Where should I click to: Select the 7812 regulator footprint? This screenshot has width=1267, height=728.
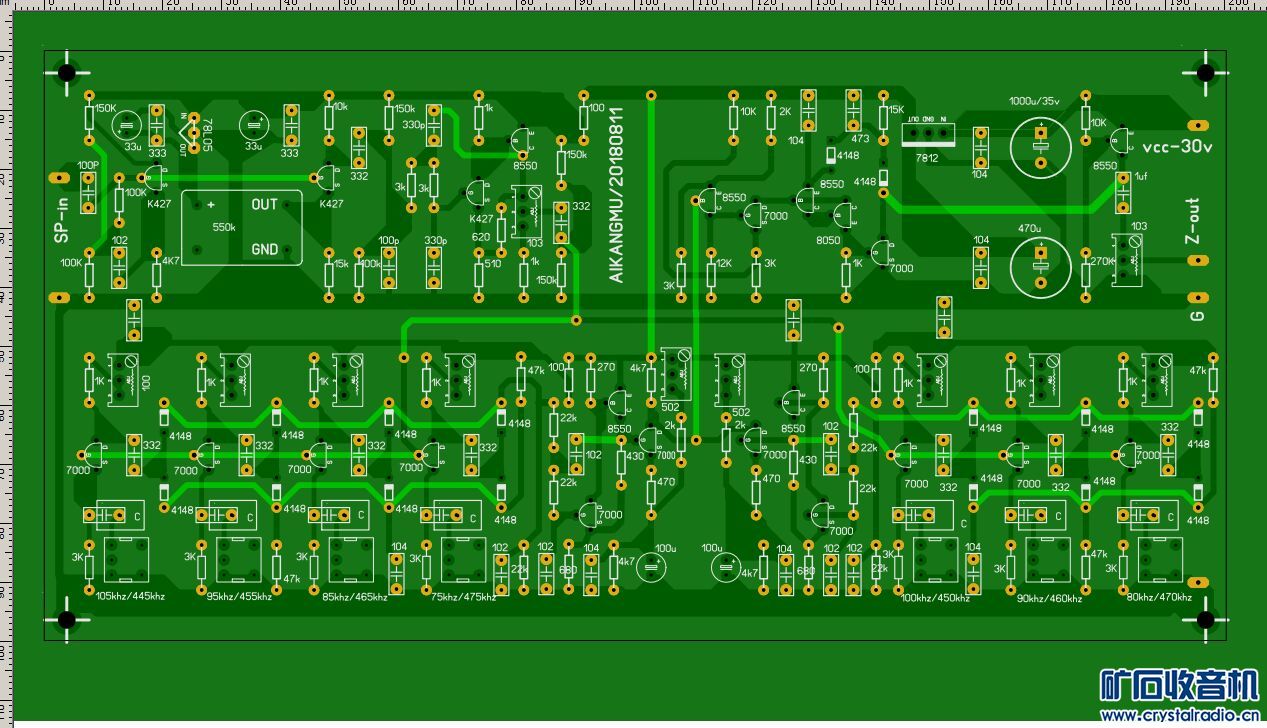click(928, 133)
